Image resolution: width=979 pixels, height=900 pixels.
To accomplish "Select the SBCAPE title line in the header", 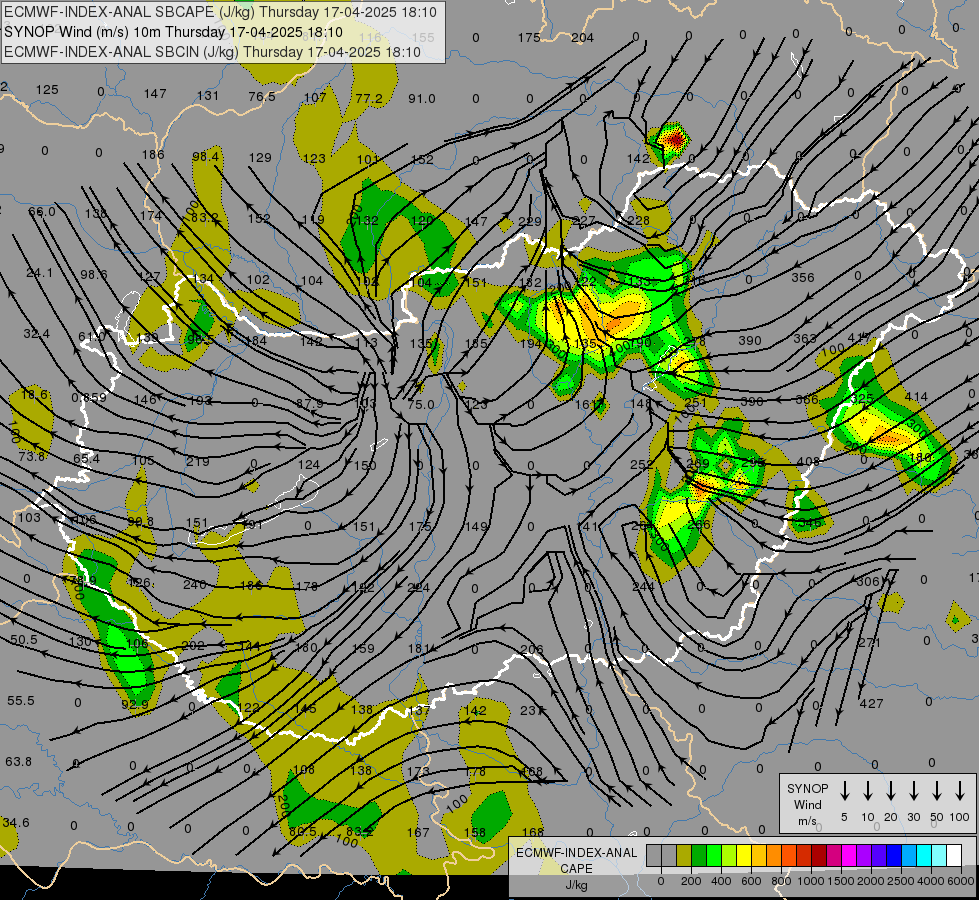I will click(x=220, y=12).
